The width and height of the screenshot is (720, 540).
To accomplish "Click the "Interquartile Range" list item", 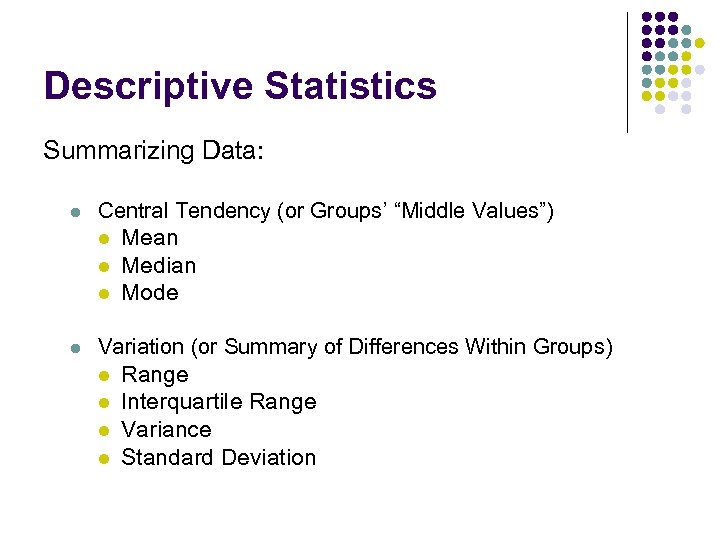I will coord(218,402).
